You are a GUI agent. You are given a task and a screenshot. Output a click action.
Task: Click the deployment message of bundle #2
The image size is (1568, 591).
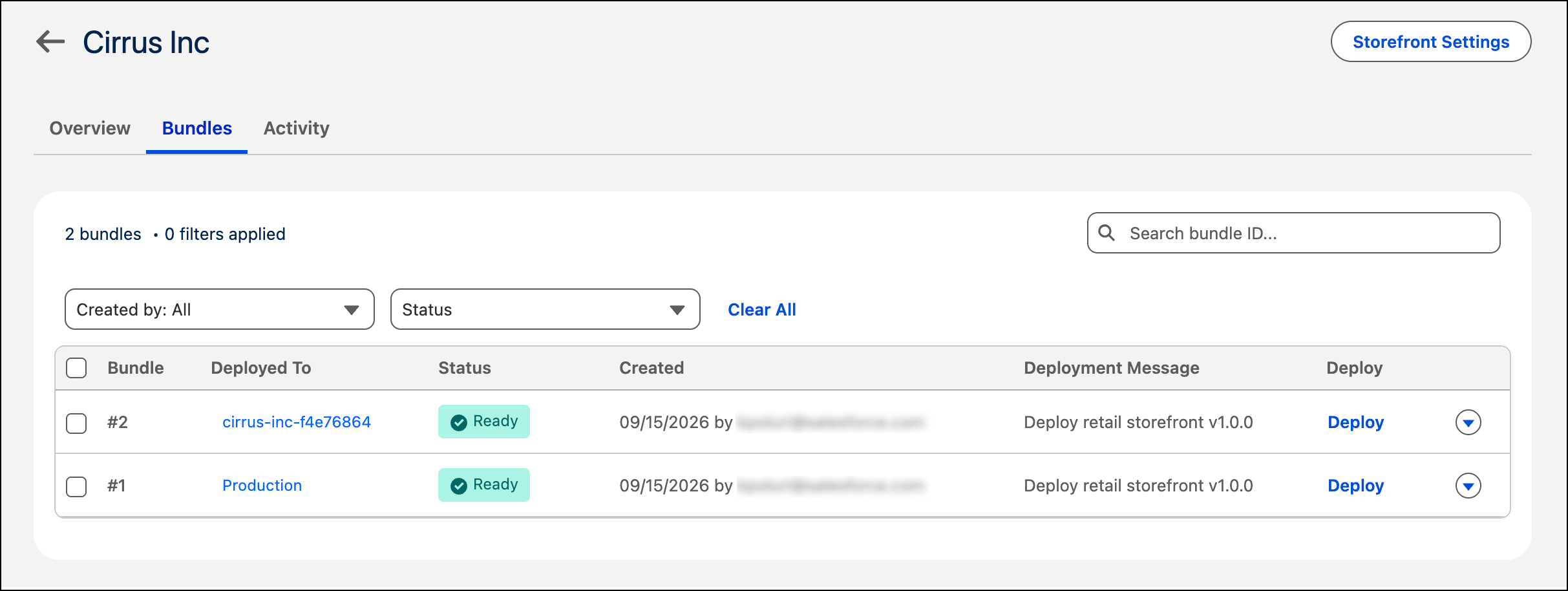click(1138, 422)
